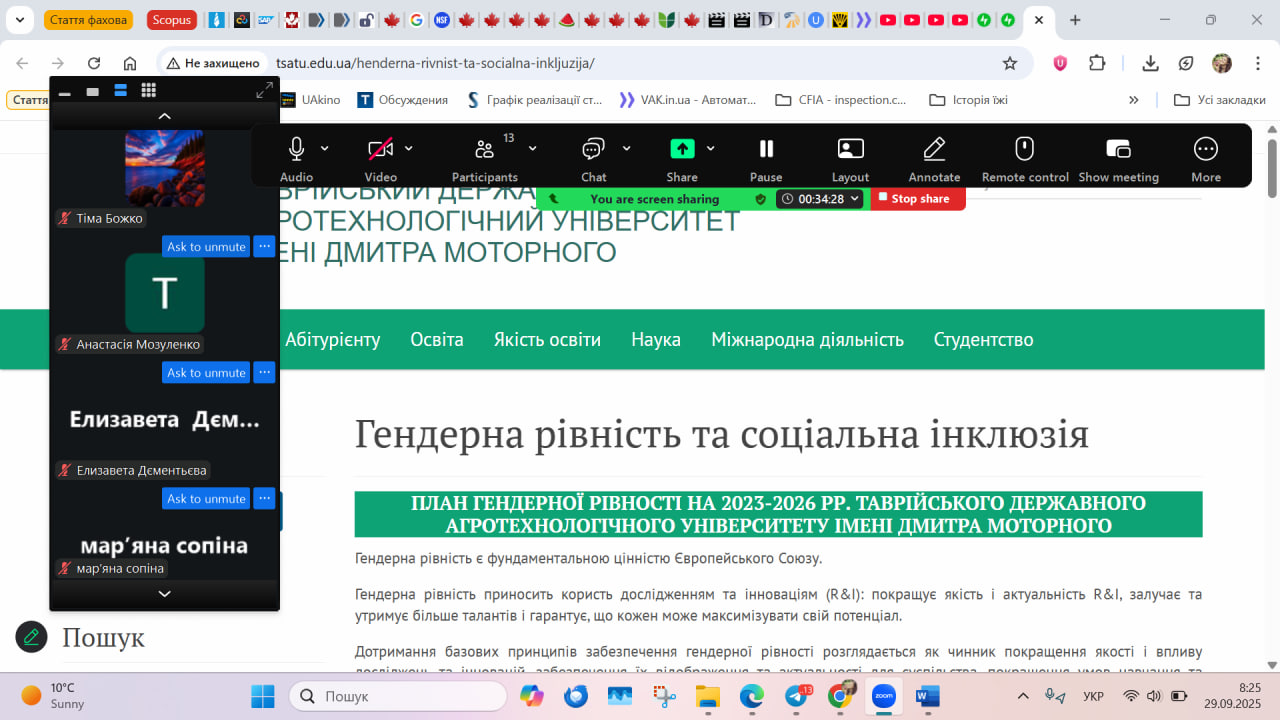Click Show meeting icon in Zoom toolbar
The height and width of the screenshot is (720, 1280).
pos(1118,149)
